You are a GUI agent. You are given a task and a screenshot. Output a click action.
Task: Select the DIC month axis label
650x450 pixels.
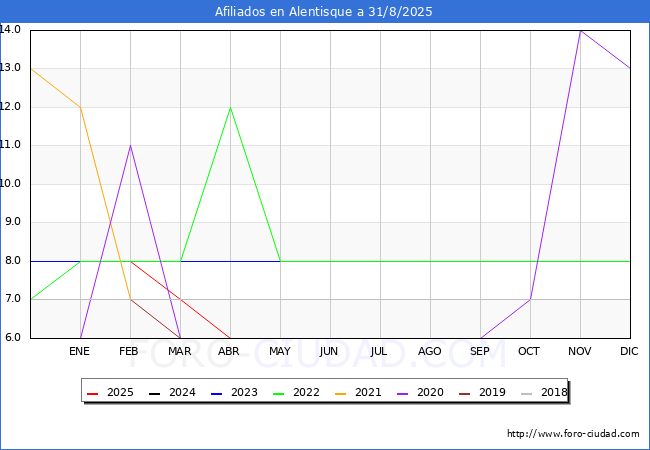(x=629, y=351)
